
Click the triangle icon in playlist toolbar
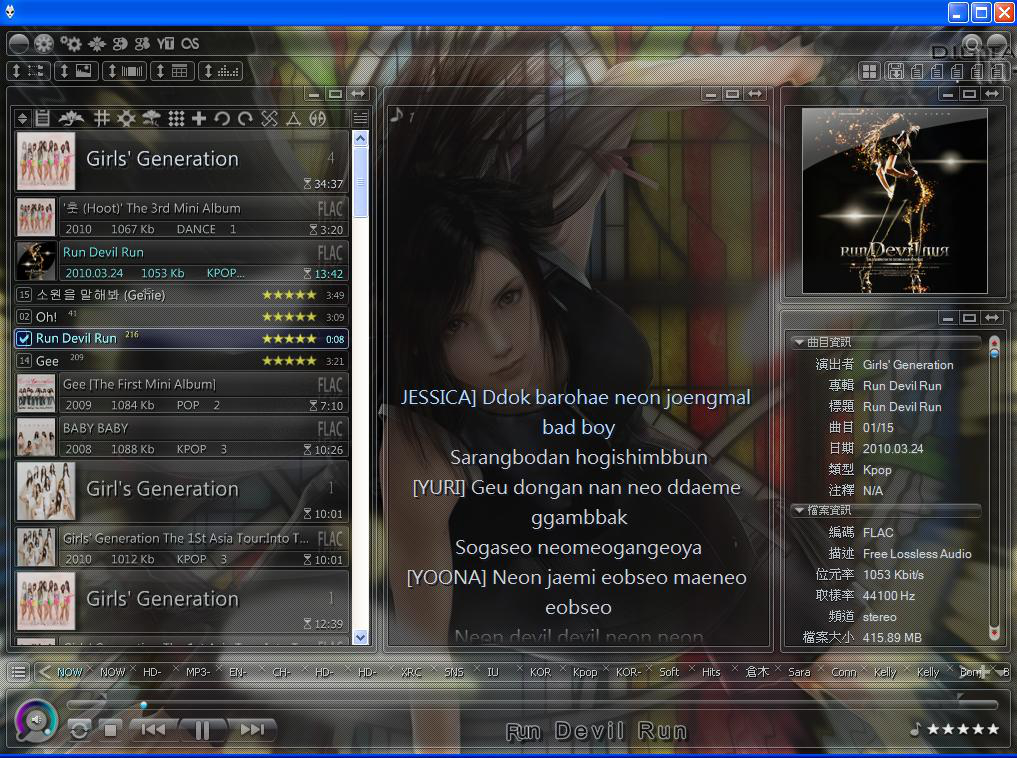pos(293,118)
